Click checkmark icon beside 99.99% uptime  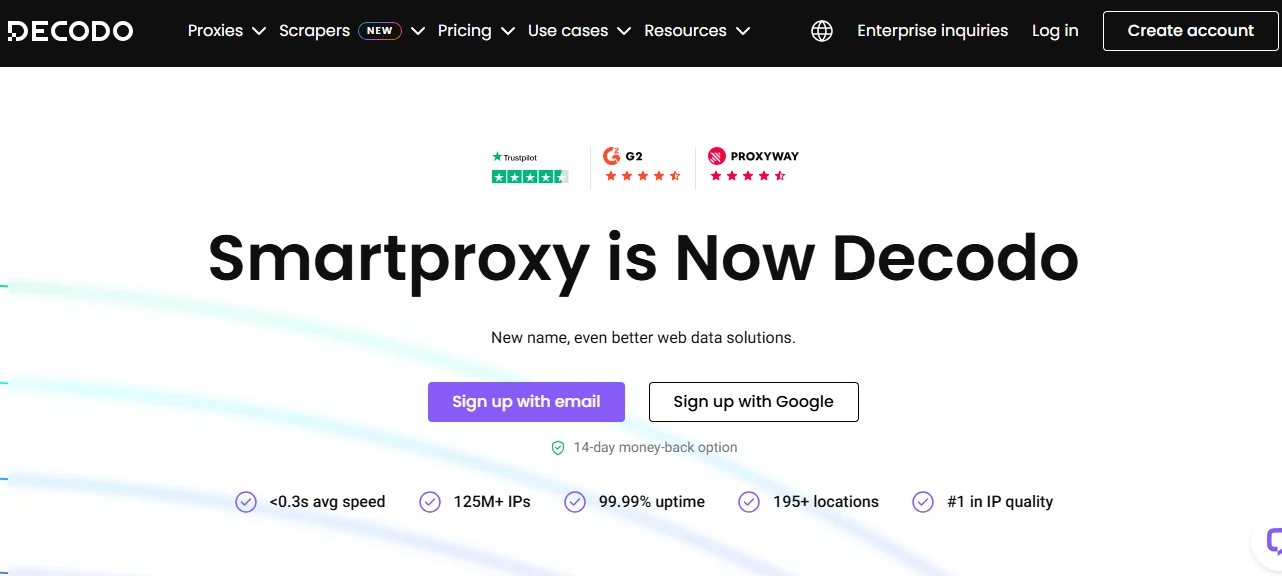[575, 502]
